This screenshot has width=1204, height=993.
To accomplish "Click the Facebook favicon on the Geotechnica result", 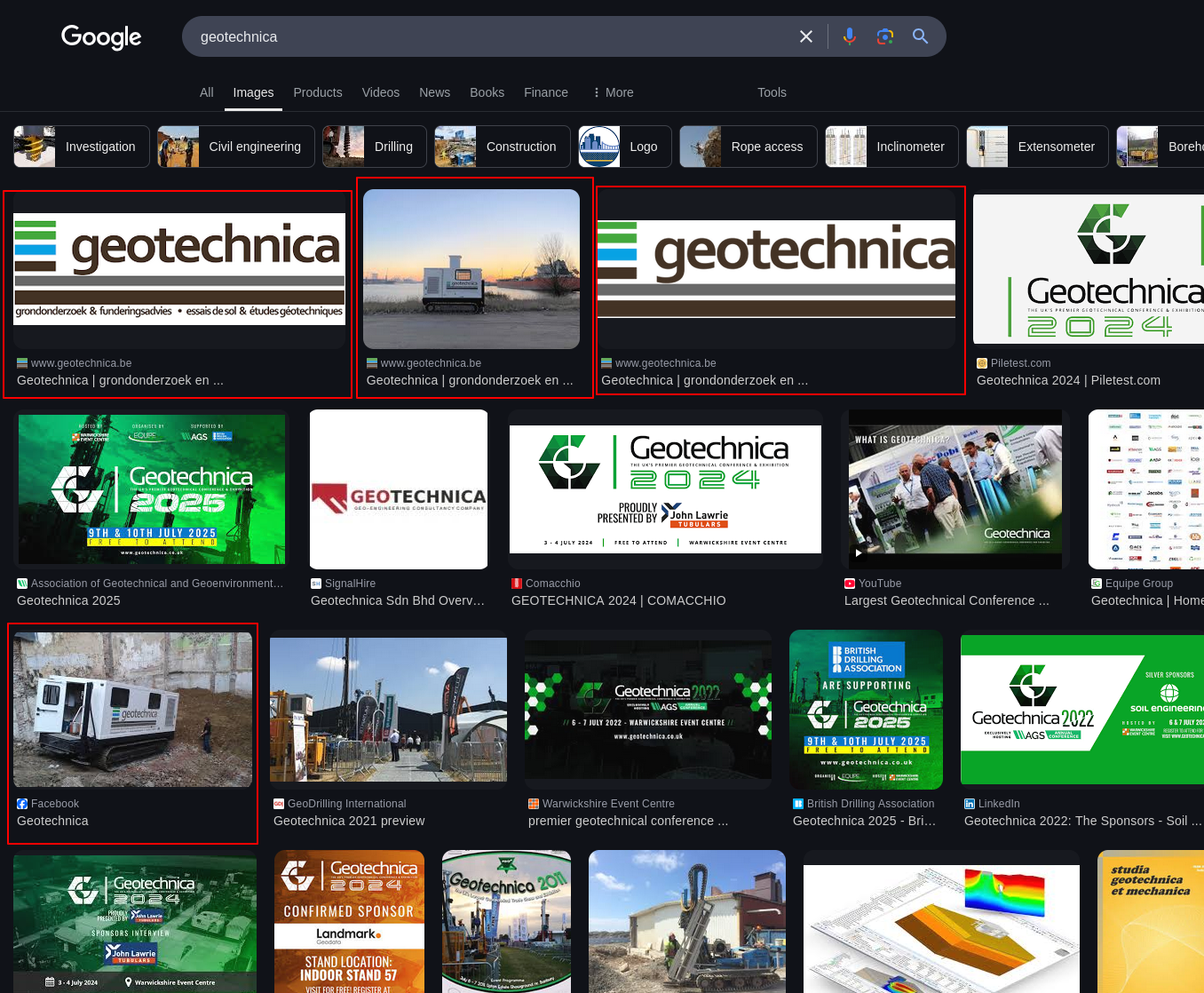I will click(x=22, y=804).
